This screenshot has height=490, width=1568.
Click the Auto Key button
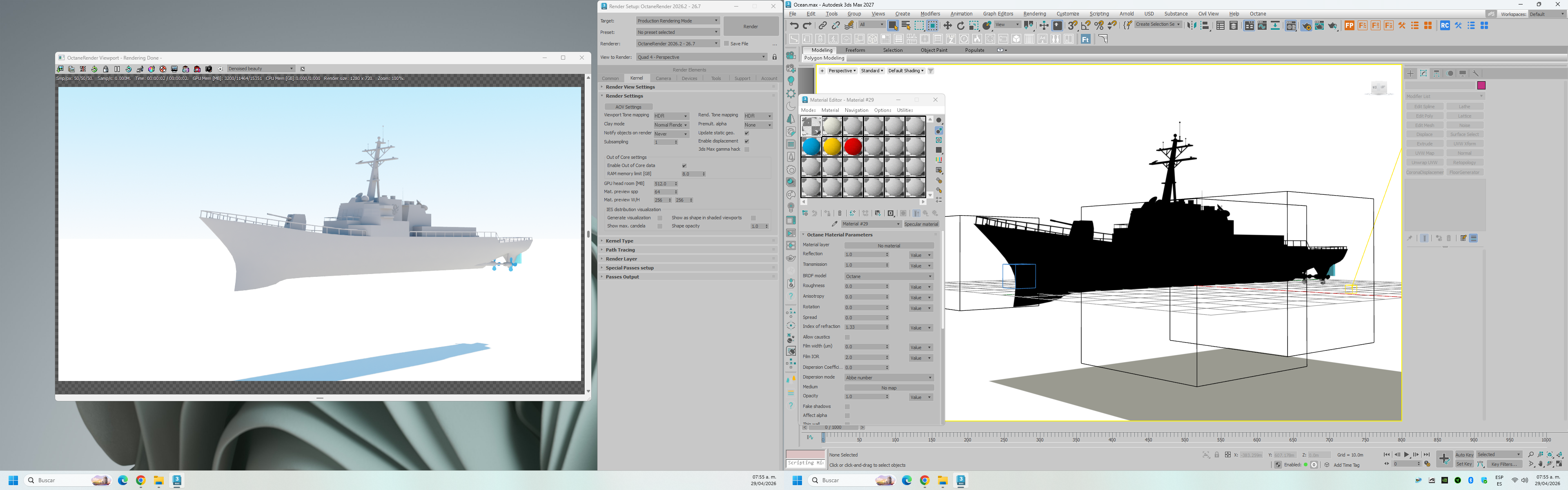point(1464,455)
